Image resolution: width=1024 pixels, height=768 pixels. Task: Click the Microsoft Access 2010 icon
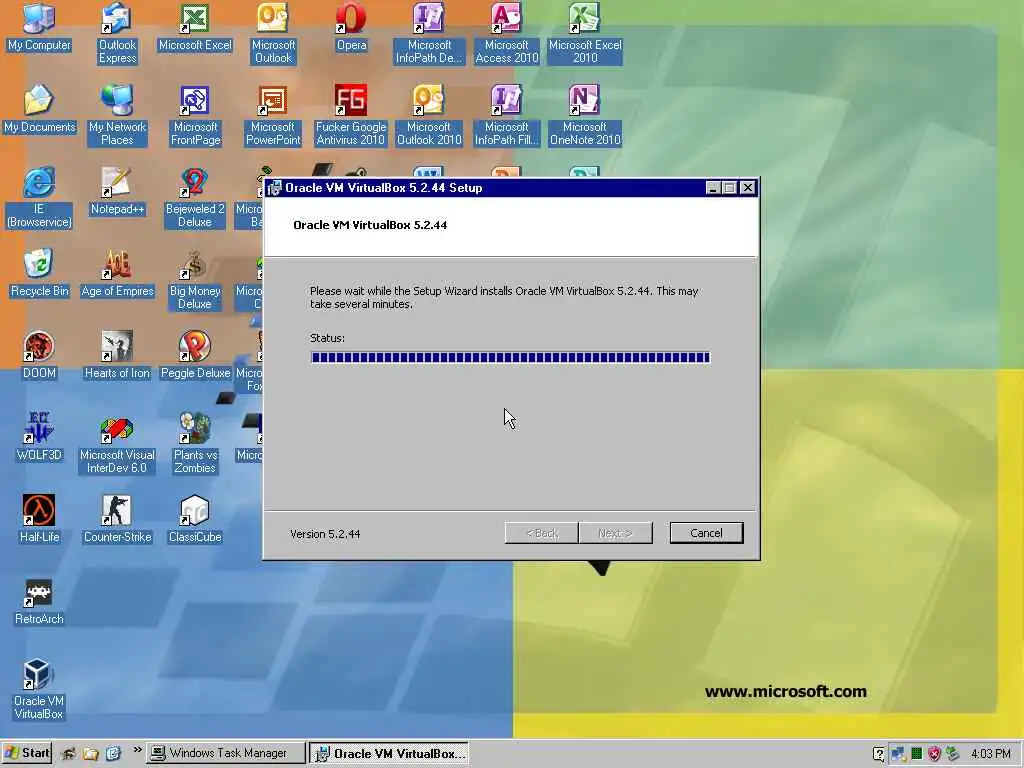coord(507,33)
